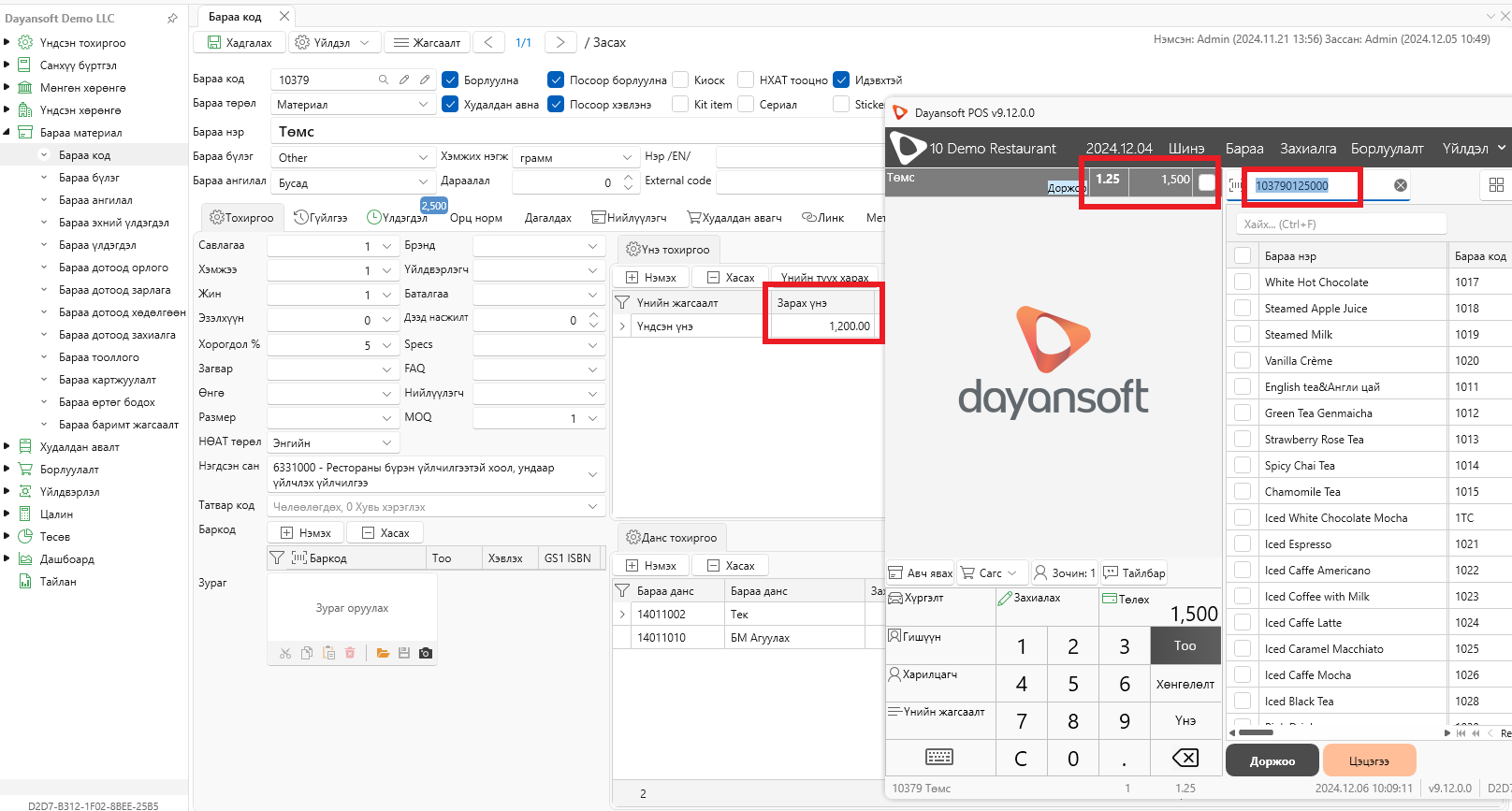Click the Тоо key on POS keypad
Image resolution: width=1512 pixels, height=811 pixels.
[x=1185, y=645]
